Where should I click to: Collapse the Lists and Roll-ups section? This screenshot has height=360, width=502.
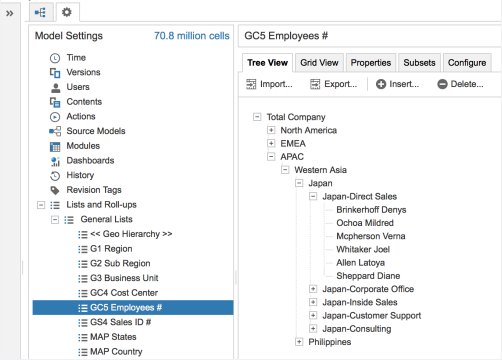pos(41,205)
